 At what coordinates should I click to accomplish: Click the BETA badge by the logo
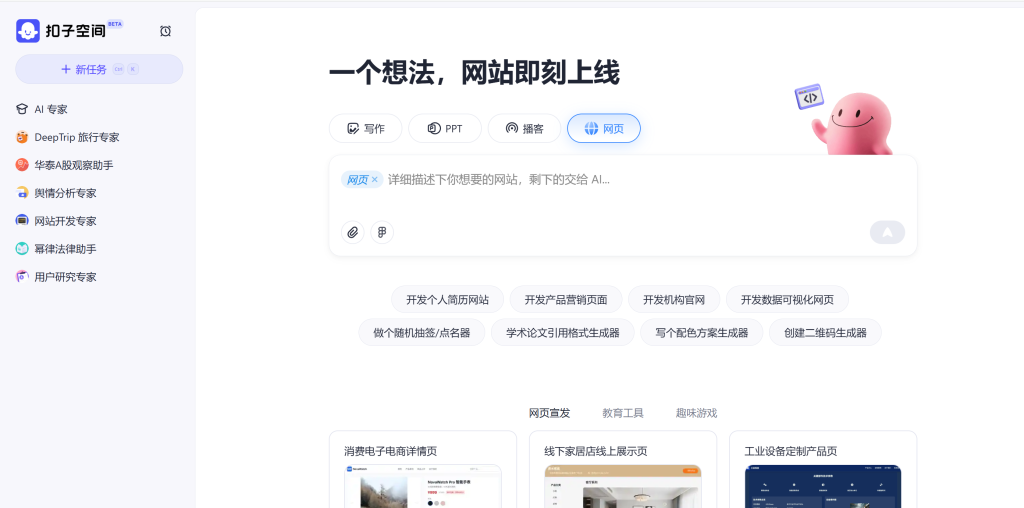(115, 24)
